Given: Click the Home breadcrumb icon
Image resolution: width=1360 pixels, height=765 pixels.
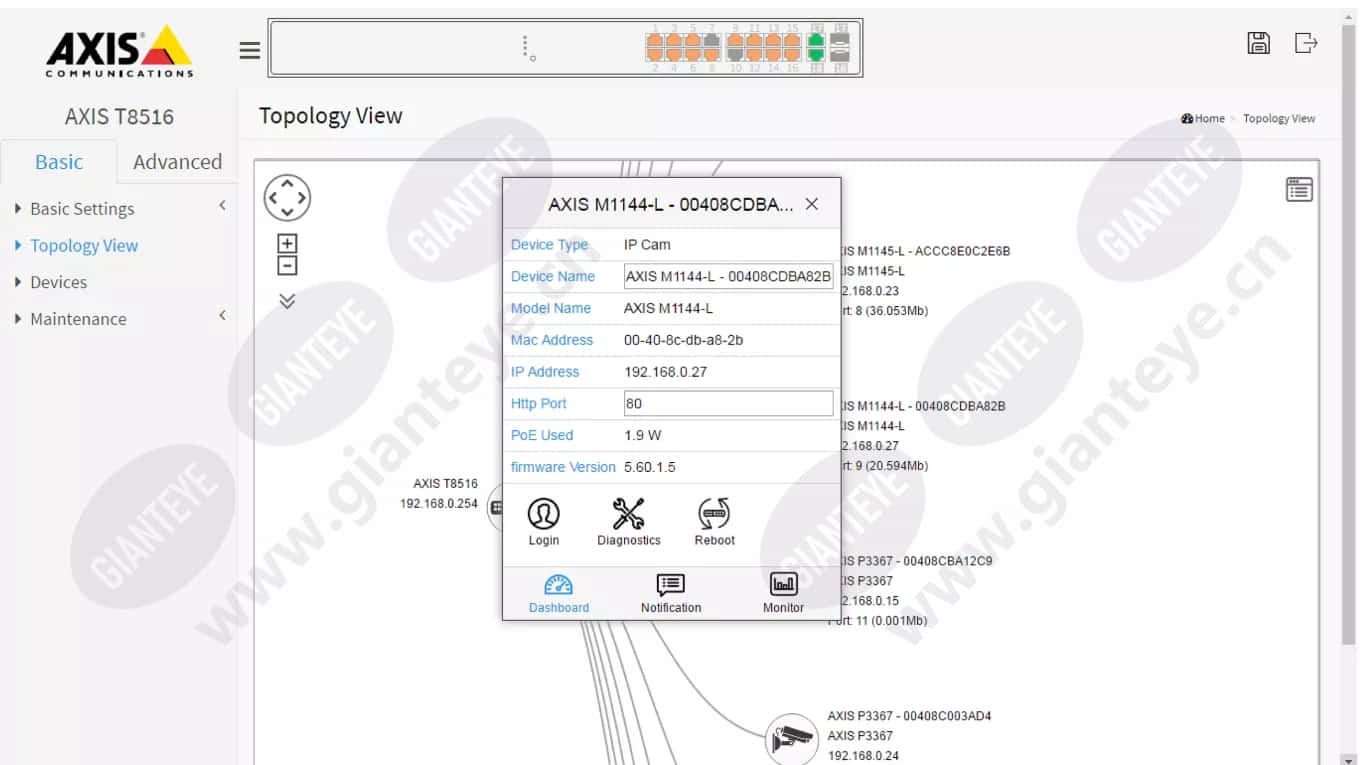Looking at the screenshot, I should 1187,118.
